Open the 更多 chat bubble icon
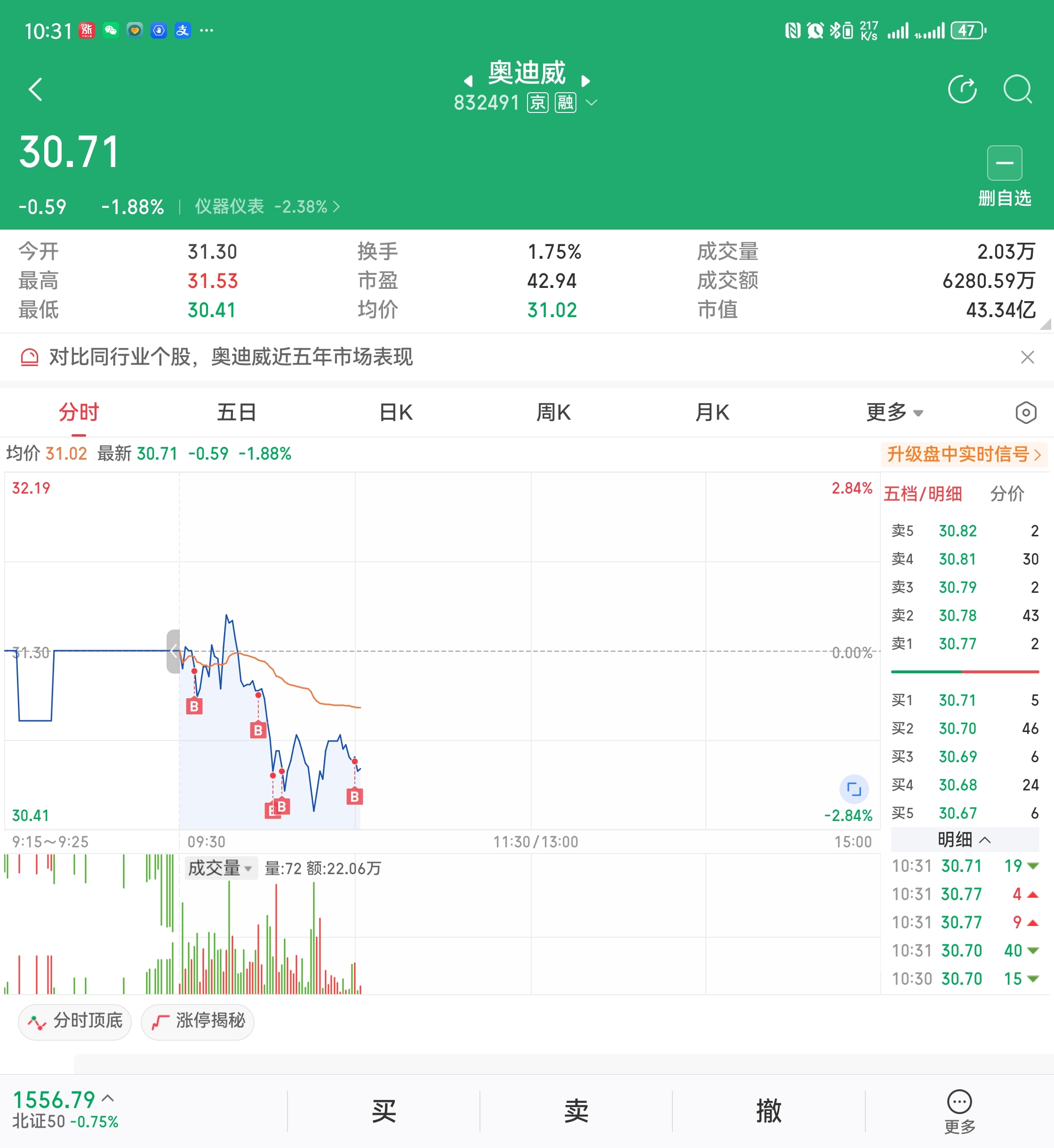Viewport: 1054px width, 1148px height. click(x=959, y=1110)
